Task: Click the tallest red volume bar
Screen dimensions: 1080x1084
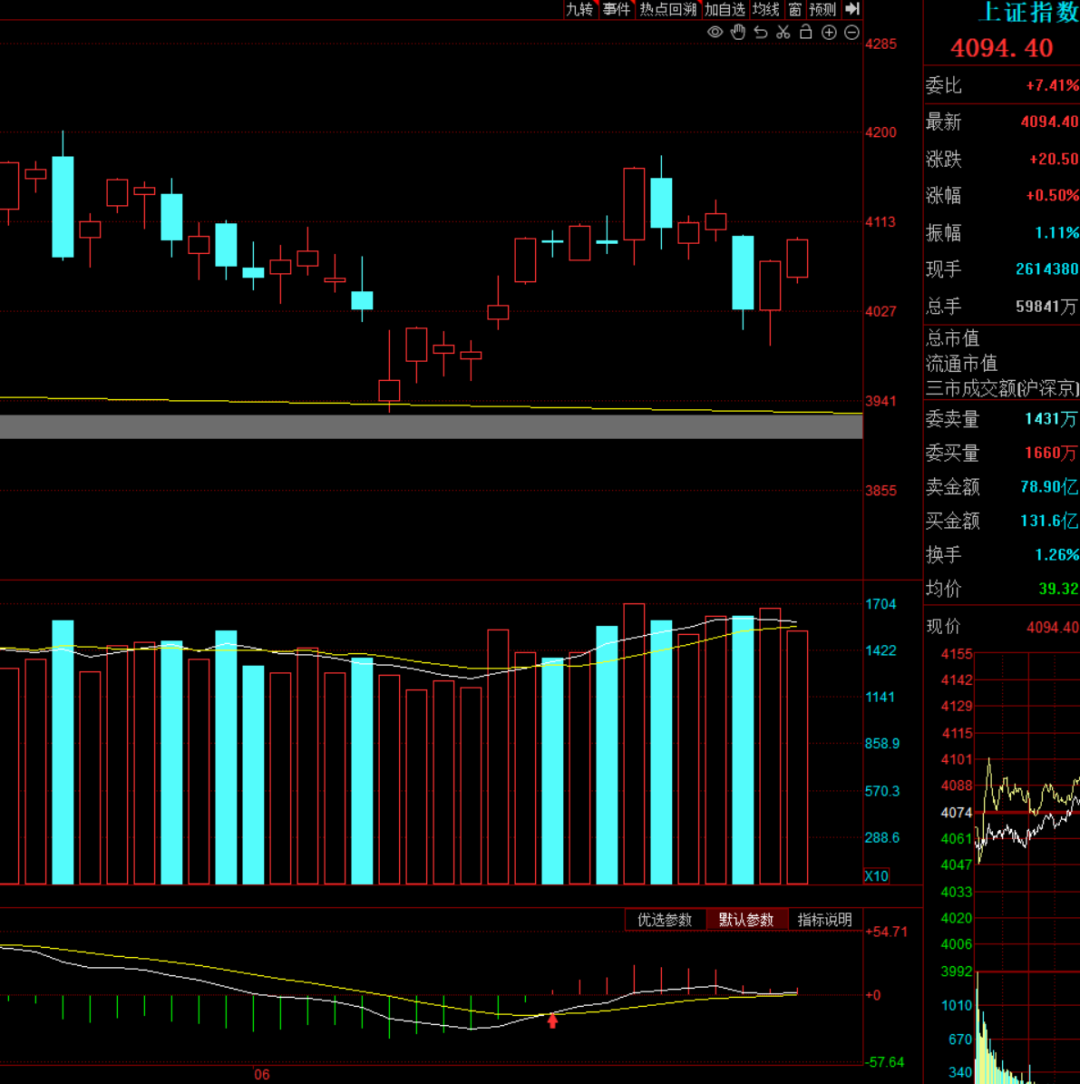Action: (x=634, y=744)
